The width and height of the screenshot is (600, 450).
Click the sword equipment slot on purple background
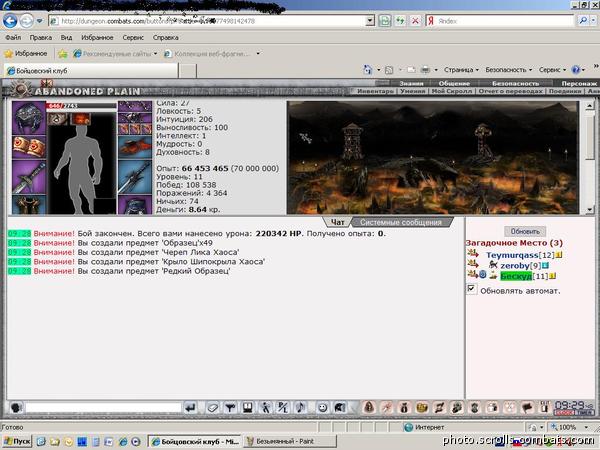coord(29,177)
